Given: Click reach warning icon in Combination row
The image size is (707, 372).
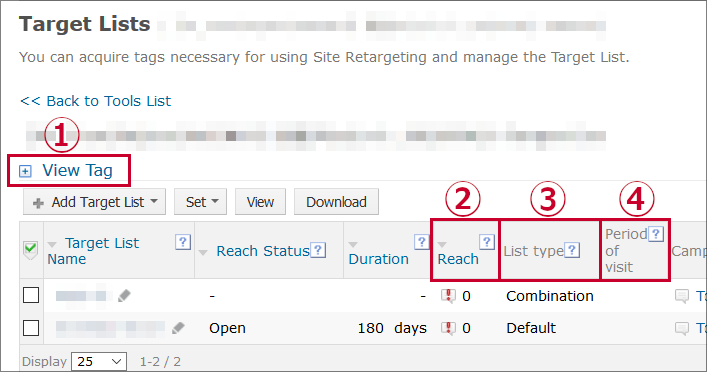Looking at the screenshot, I should pos(448,296).
